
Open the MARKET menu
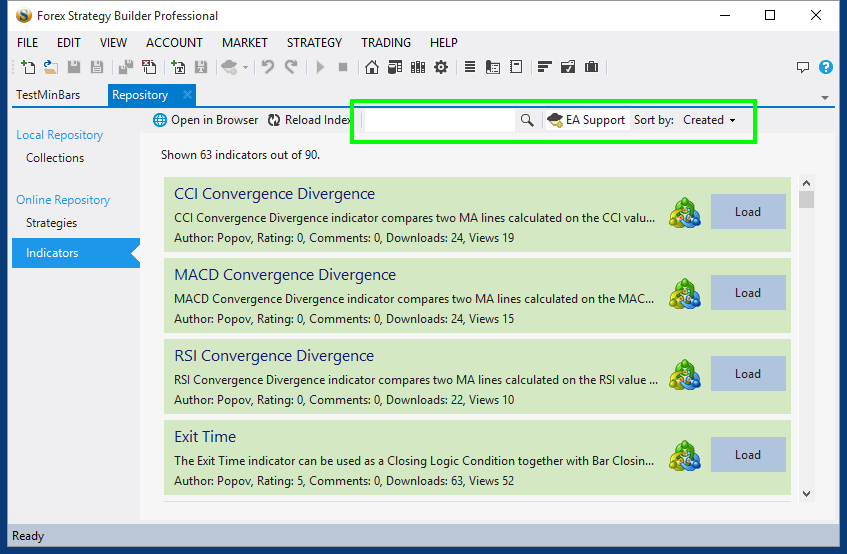point(244,43)
